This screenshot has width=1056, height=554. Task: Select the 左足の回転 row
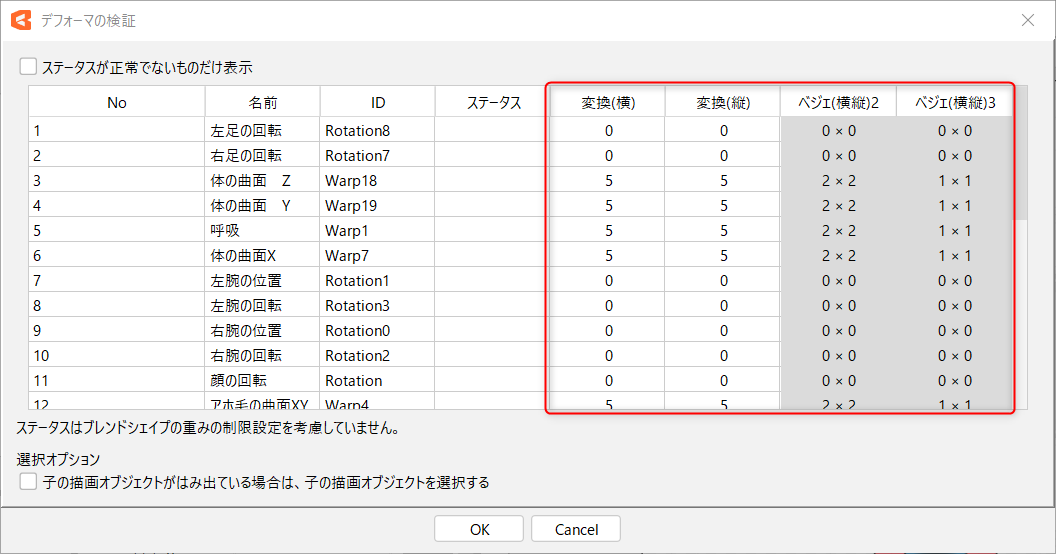246,131
